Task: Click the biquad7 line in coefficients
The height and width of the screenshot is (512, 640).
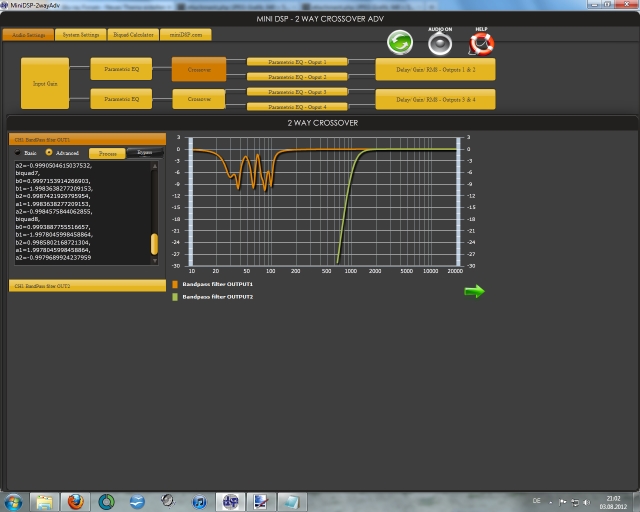Action: (x=28, y=173)
